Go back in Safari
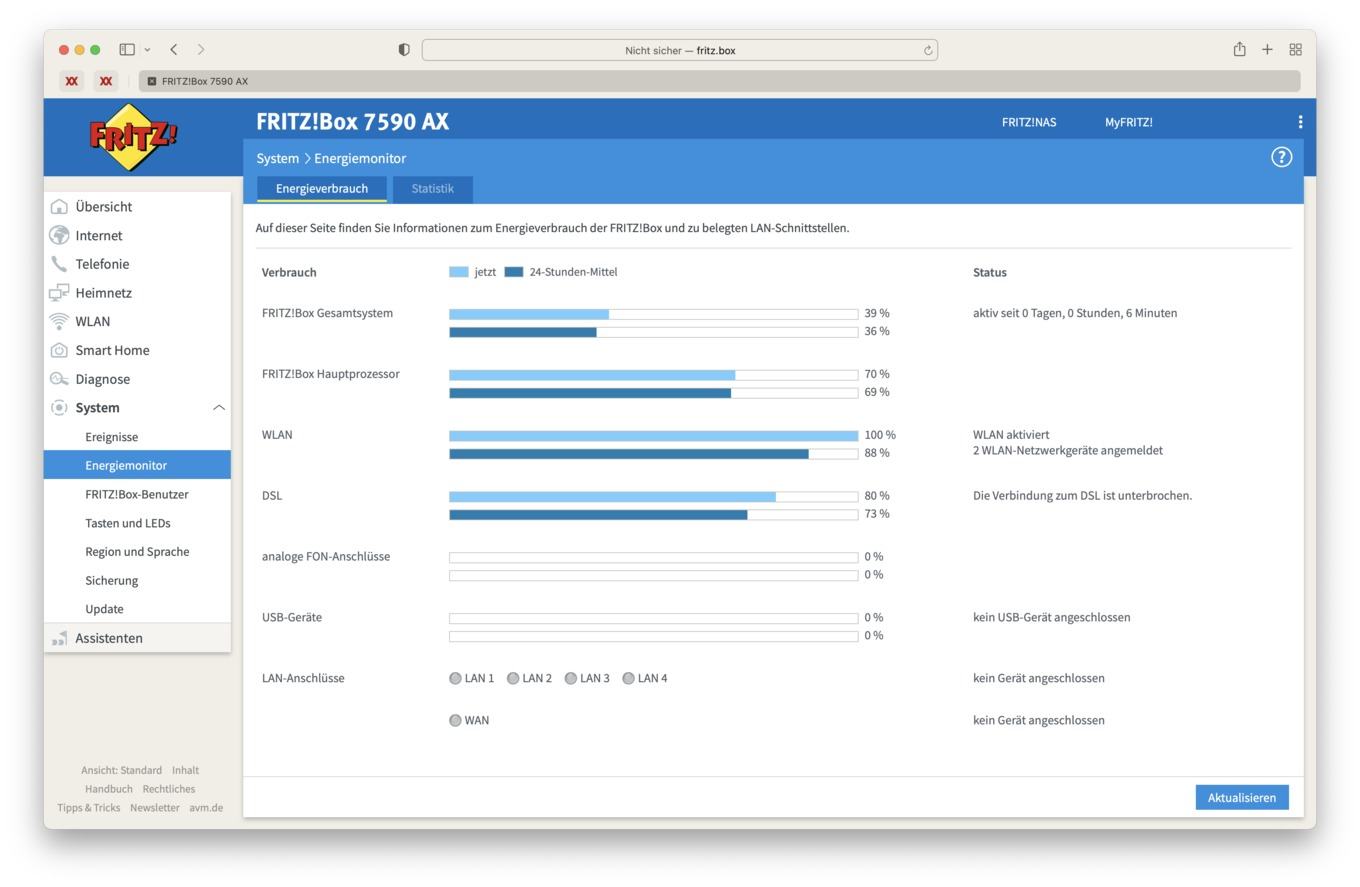The width and height of the screenshot is (1360, 887). pyautogui.click(x=174, y=49)
